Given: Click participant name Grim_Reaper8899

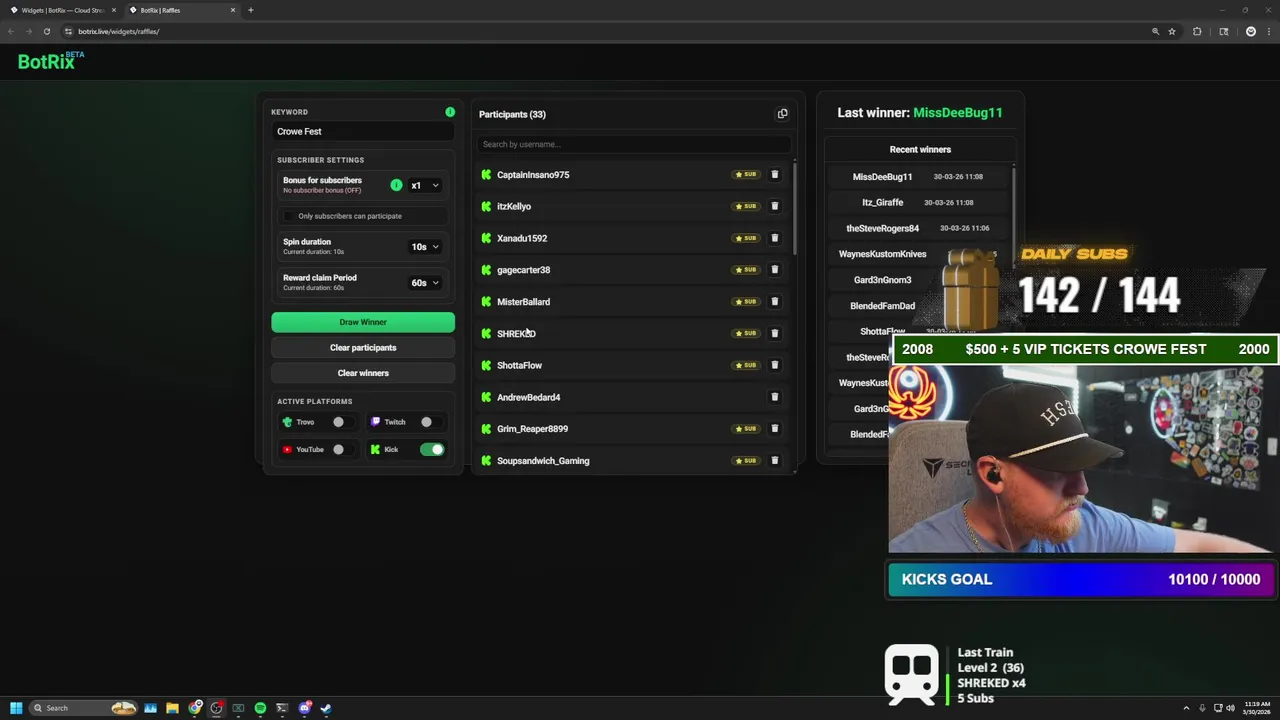Looking at the screenshot, I should tap(532, 429).
